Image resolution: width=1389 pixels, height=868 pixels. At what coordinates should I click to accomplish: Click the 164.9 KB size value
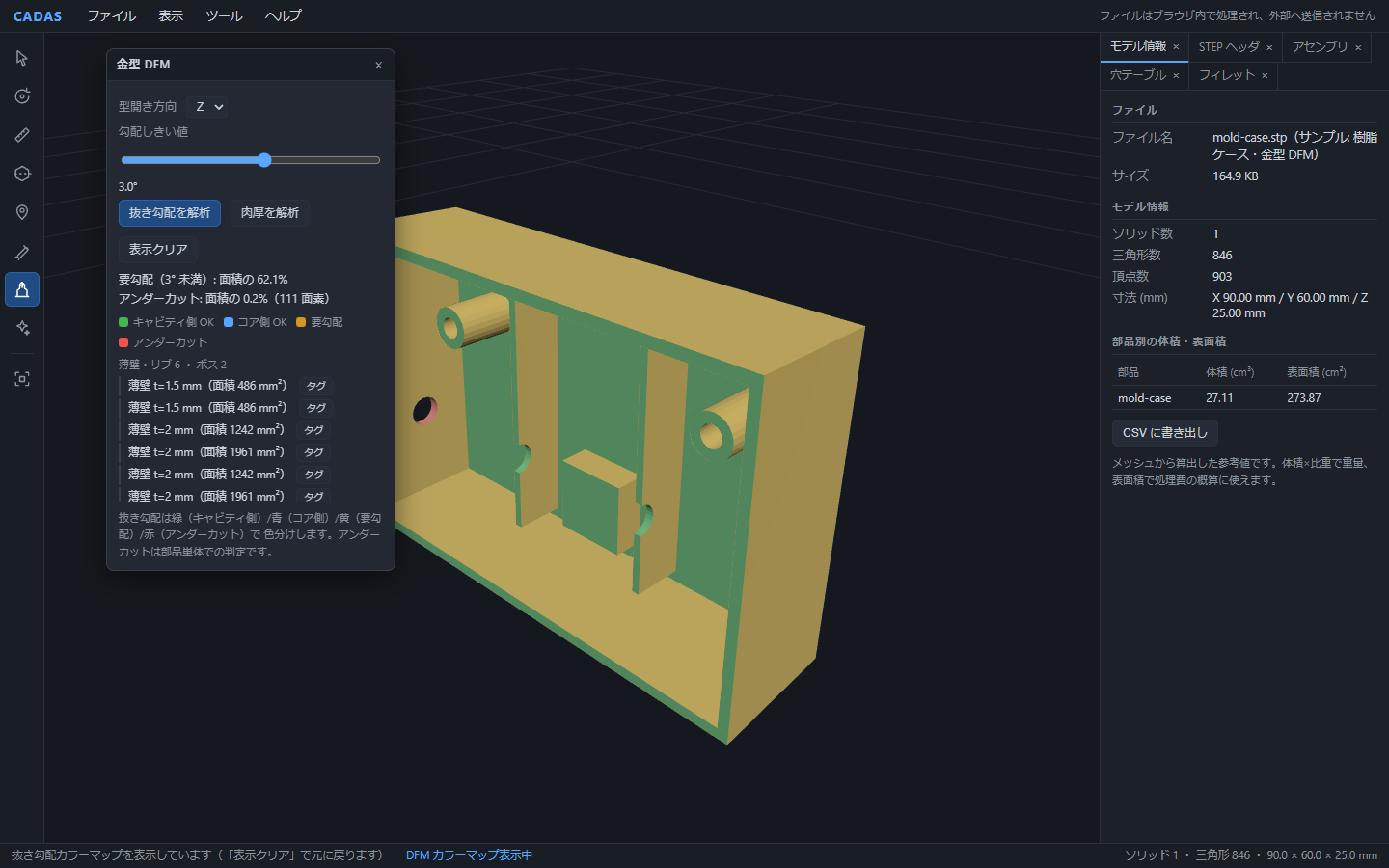click(x=1236, y=176)
